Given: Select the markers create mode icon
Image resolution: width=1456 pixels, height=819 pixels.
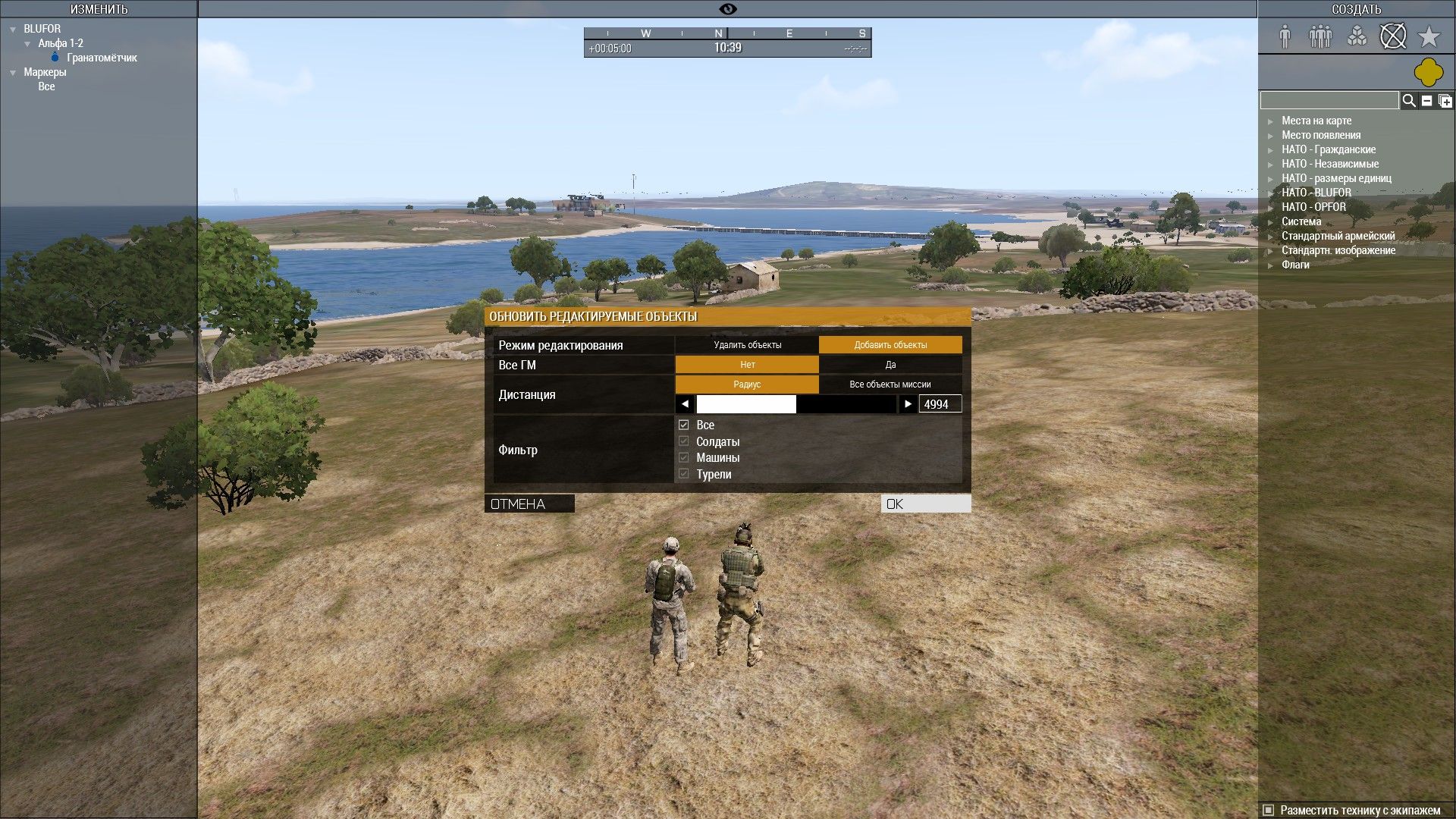Looking at the screenshot, I should (x=1393, y=36).
